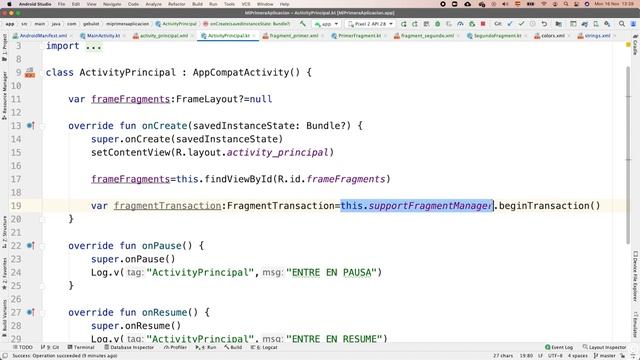This screenshot has height=360, width=640.
Task: Click the Debug app bug icon
Action: click(x=438, y=24)
